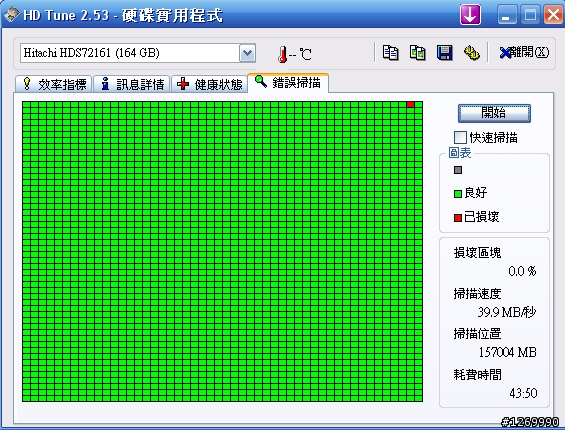This screenshot has height=430, width=565.
Task: Click the green 良好 legend swatch
Action: pyautogui.click(x=458, y=194)
